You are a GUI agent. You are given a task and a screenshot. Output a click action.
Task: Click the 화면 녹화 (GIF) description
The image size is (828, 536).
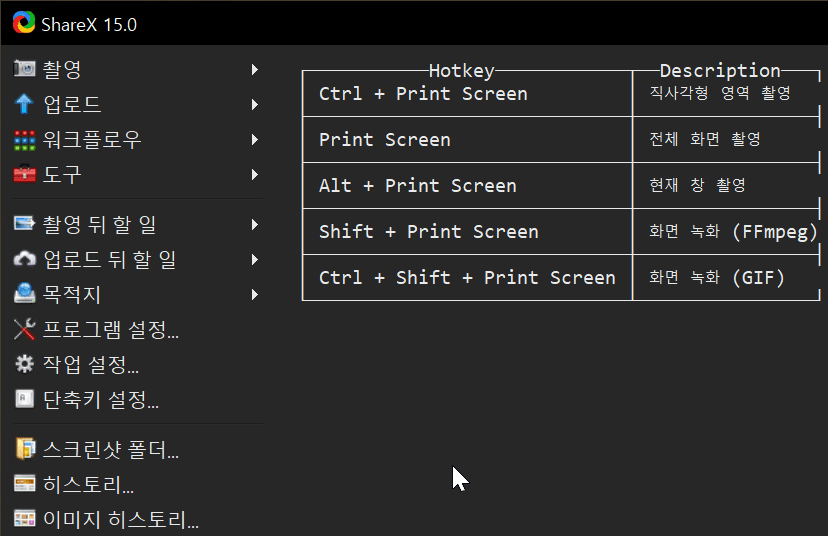coord(717,278)
